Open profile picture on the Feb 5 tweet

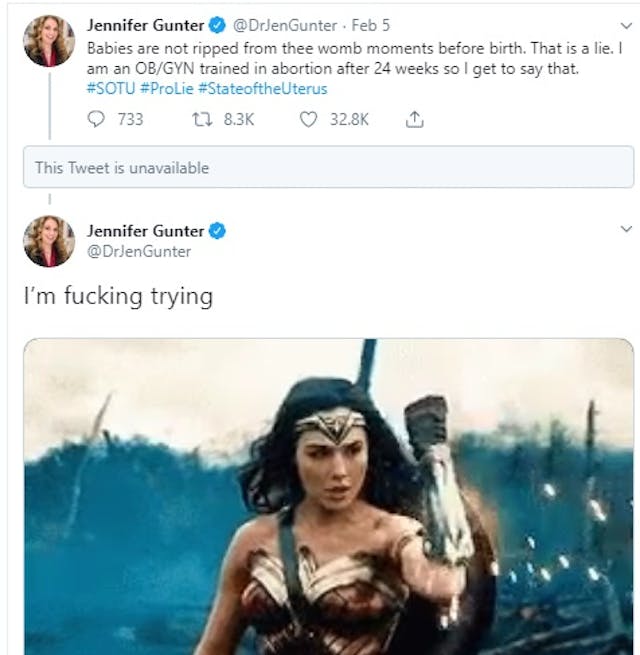pyautogui.click(x=49, y=41)
